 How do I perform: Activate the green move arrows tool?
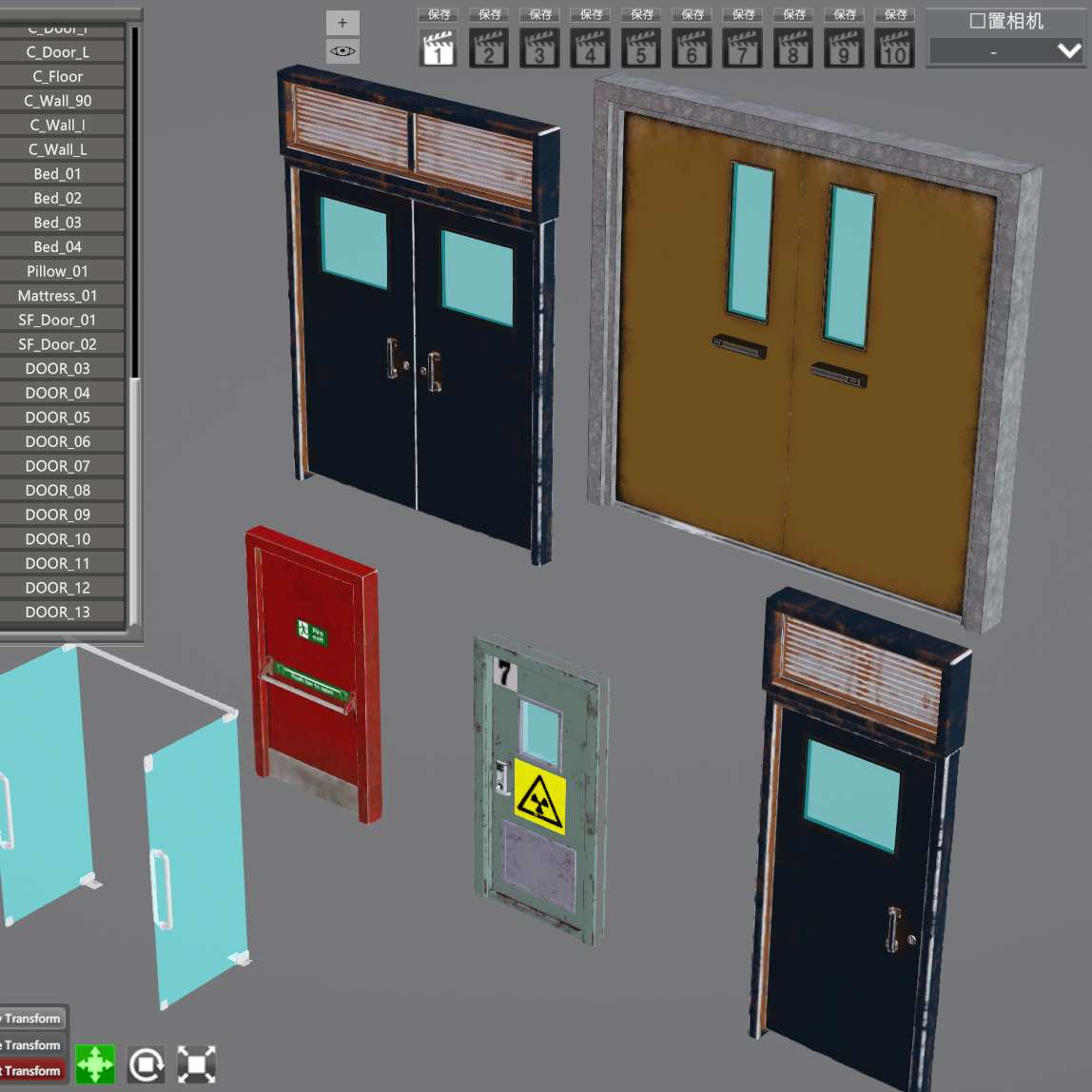pos(95,1064)
